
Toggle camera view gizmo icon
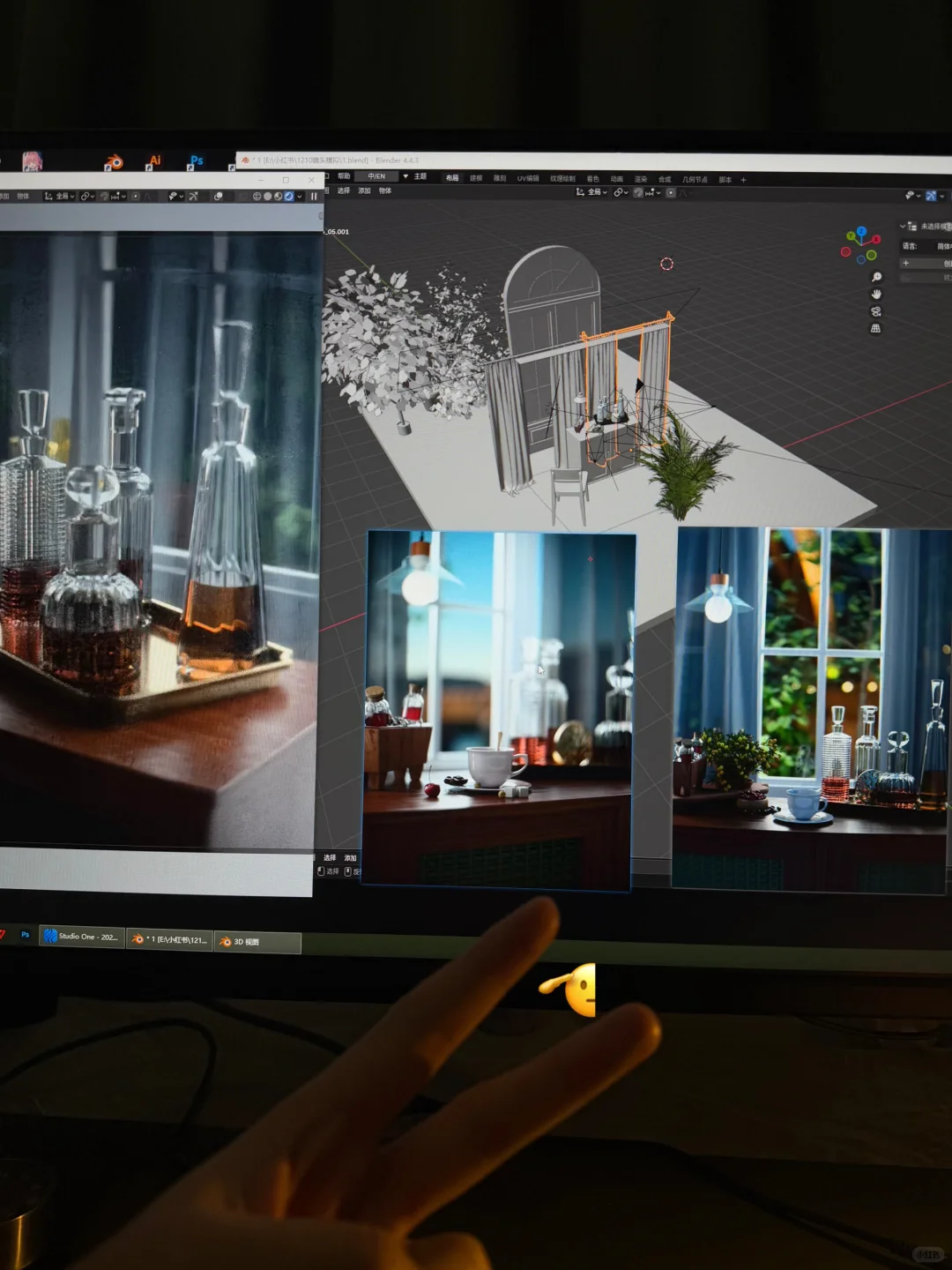876,311
